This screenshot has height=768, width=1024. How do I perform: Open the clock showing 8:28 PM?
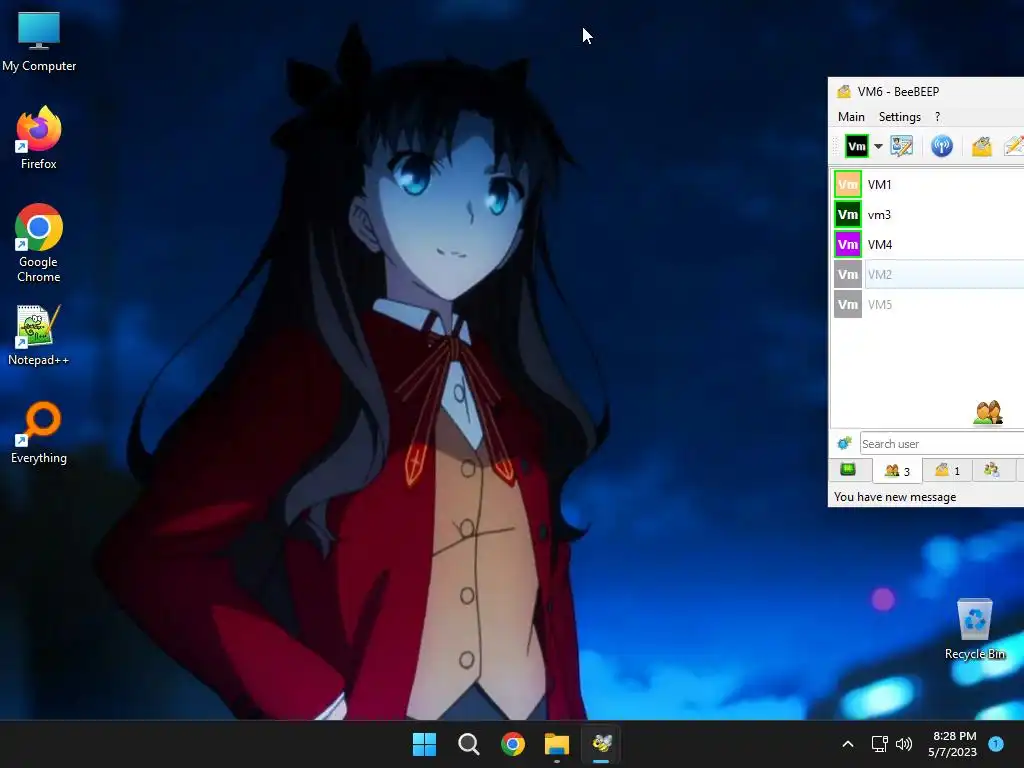click(953, 744)
